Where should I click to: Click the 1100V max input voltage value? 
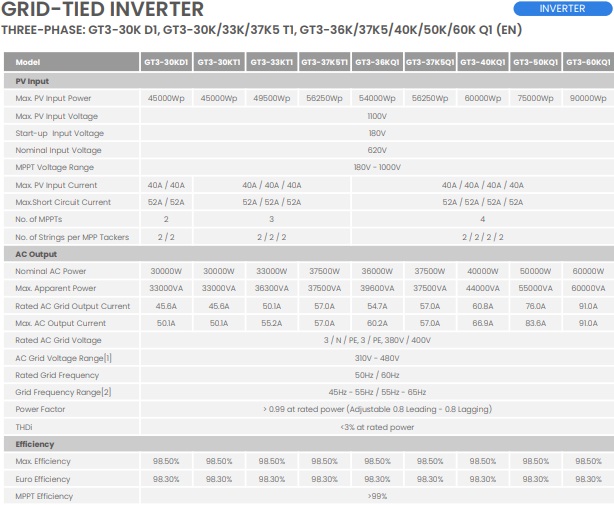(377, 116)
